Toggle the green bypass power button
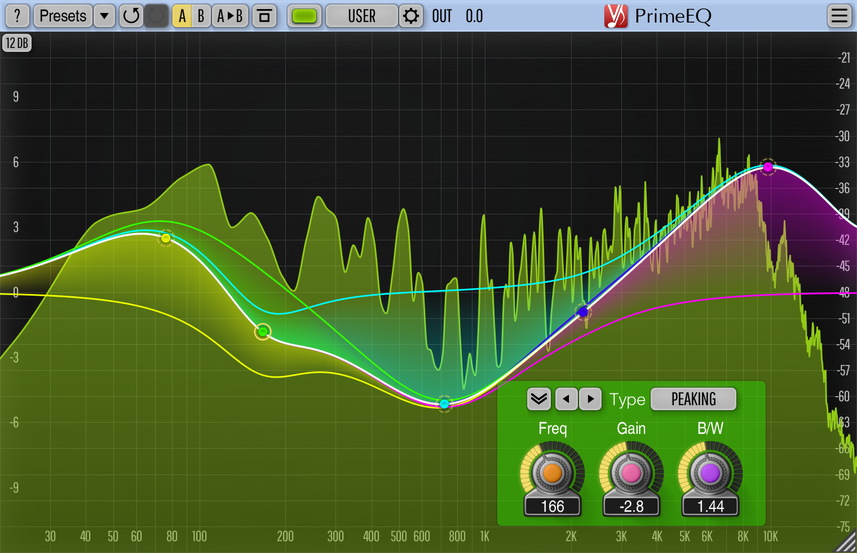The height and width of the screenshot is (553, 857). [307, 16]
